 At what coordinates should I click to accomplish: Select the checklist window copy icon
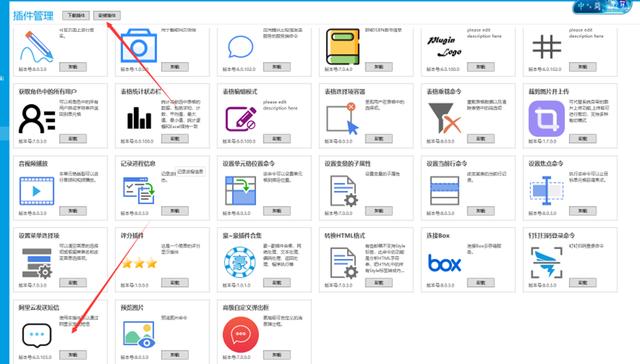139,190
